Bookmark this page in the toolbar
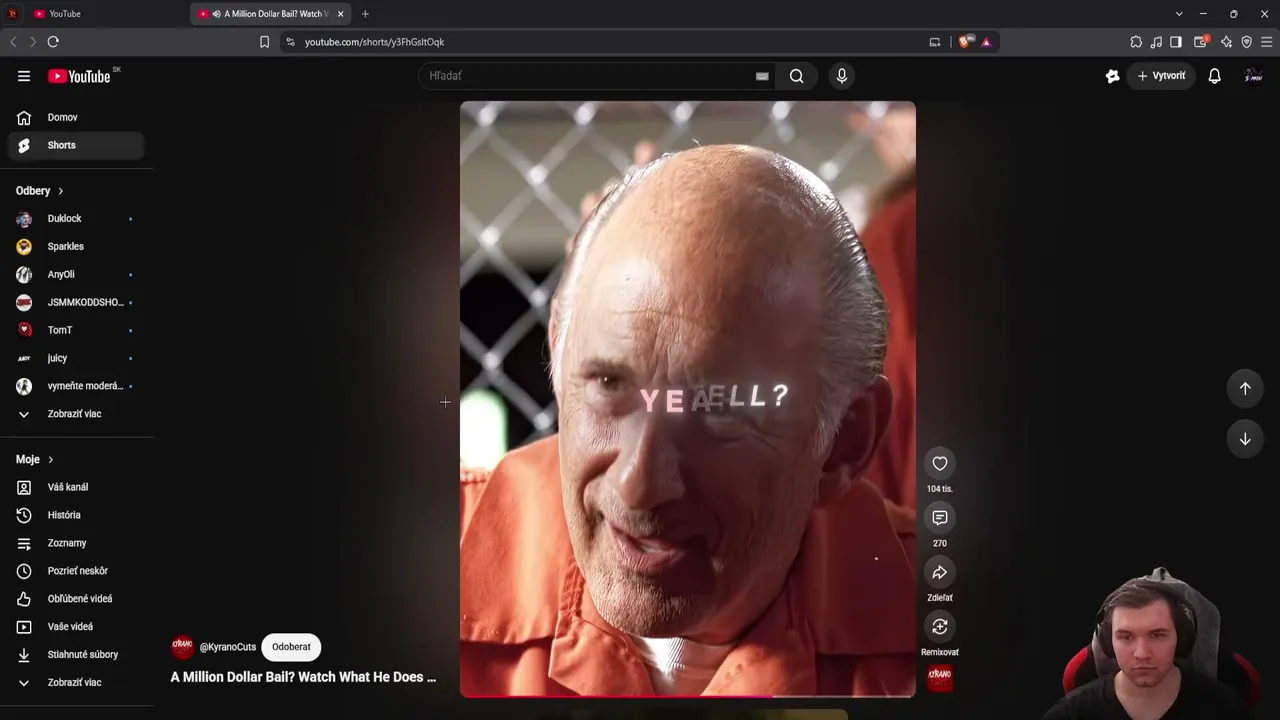This screenshot has height=720, width=1280. coord(264,42)
